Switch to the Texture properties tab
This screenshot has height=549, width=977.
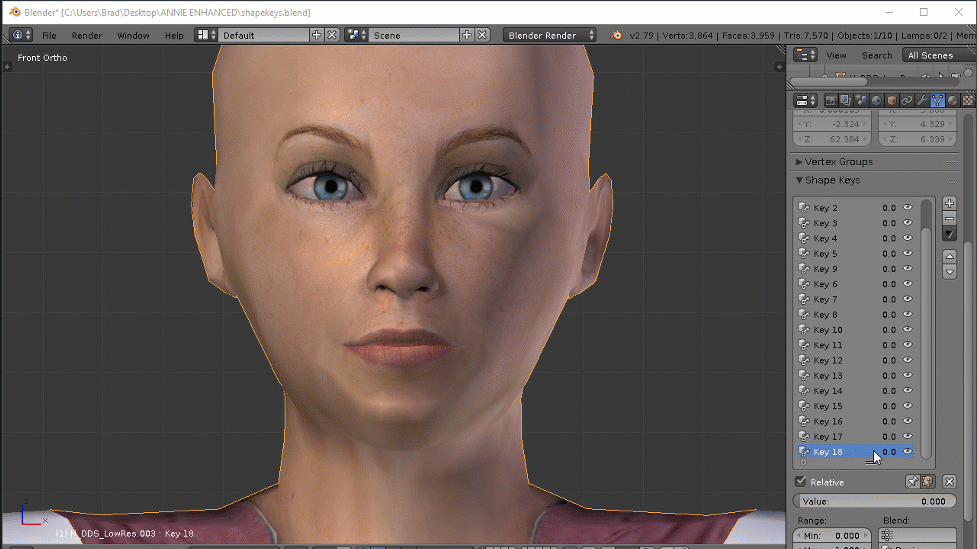[968, 100]
